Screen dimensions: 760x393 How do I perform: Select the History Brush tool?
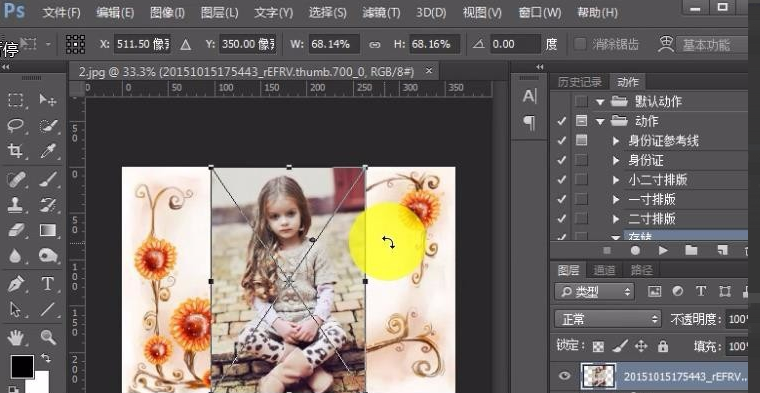pos(48,204)
